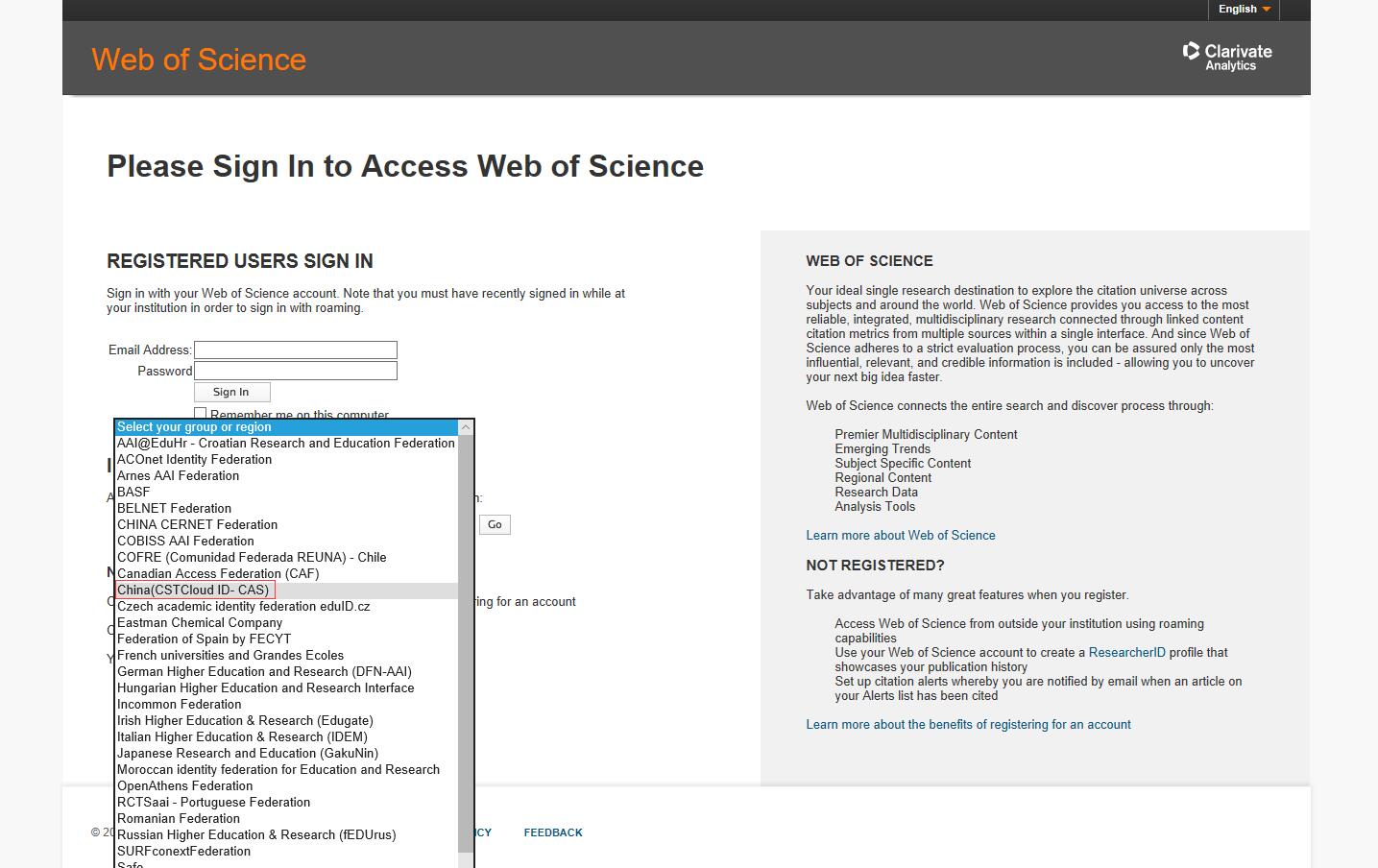Click the scroll-up arrow in region list
This screenshot has width=1378, height=868.
466,427
